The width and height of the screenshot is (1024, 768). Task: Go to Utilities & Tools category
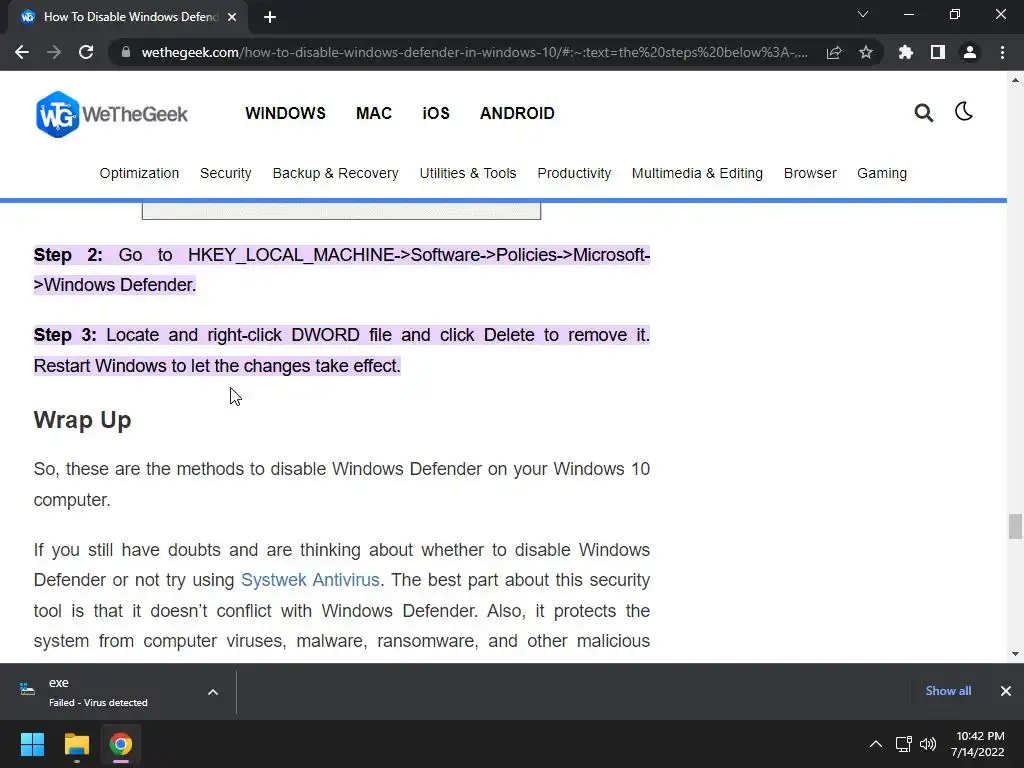[468, 173]
